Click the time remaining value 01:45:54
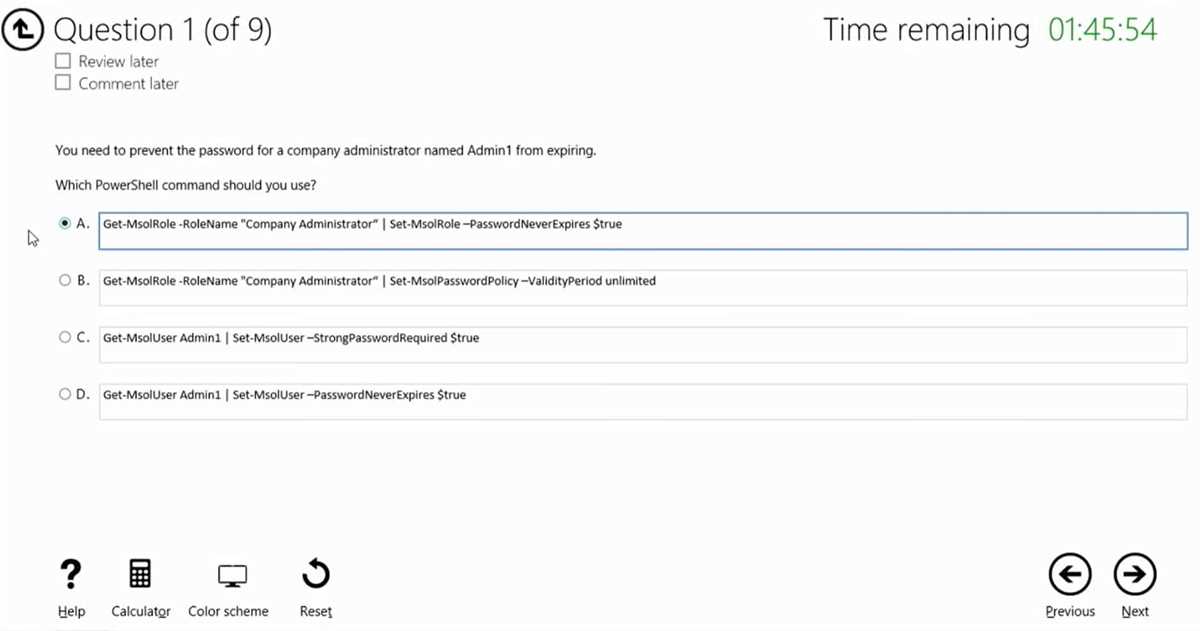 pyautogui.click(x=1102, y=29)
